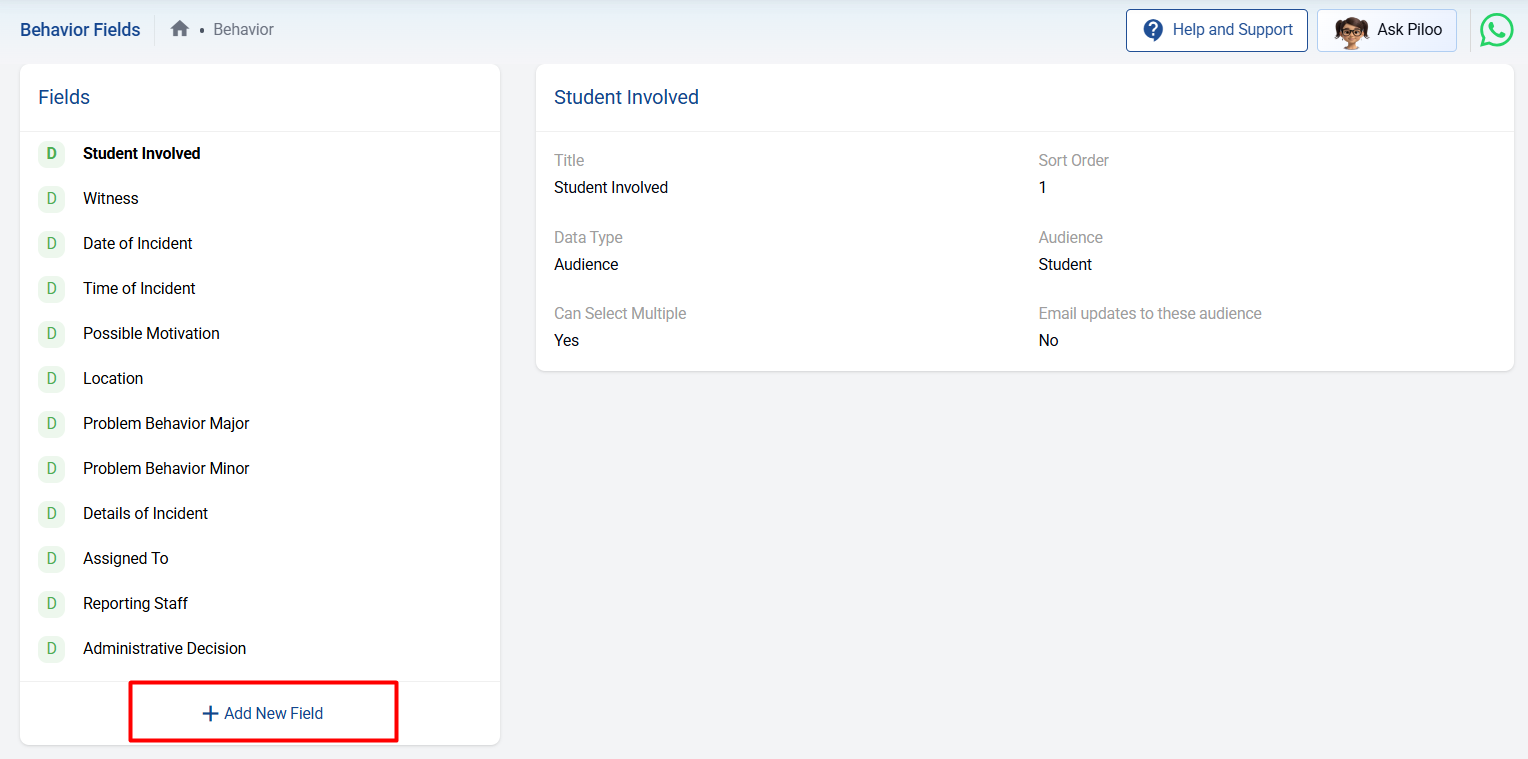
Task: Click the Ask Piloo button label
Action: click(x=1409, y=30)
